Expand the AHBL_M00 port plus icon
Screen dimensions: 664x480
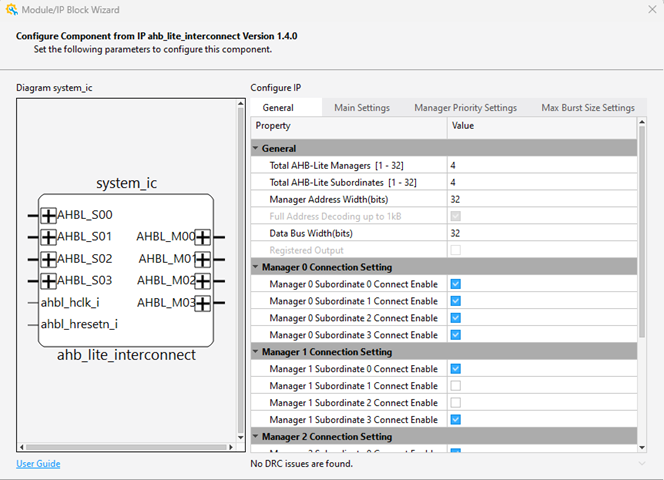[202, 237]
